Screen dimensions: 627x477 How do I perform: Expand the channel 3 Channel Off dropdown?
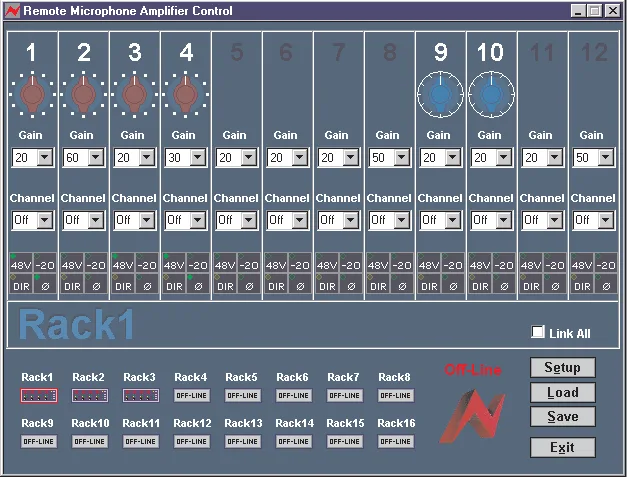click(x=135, y=220)
